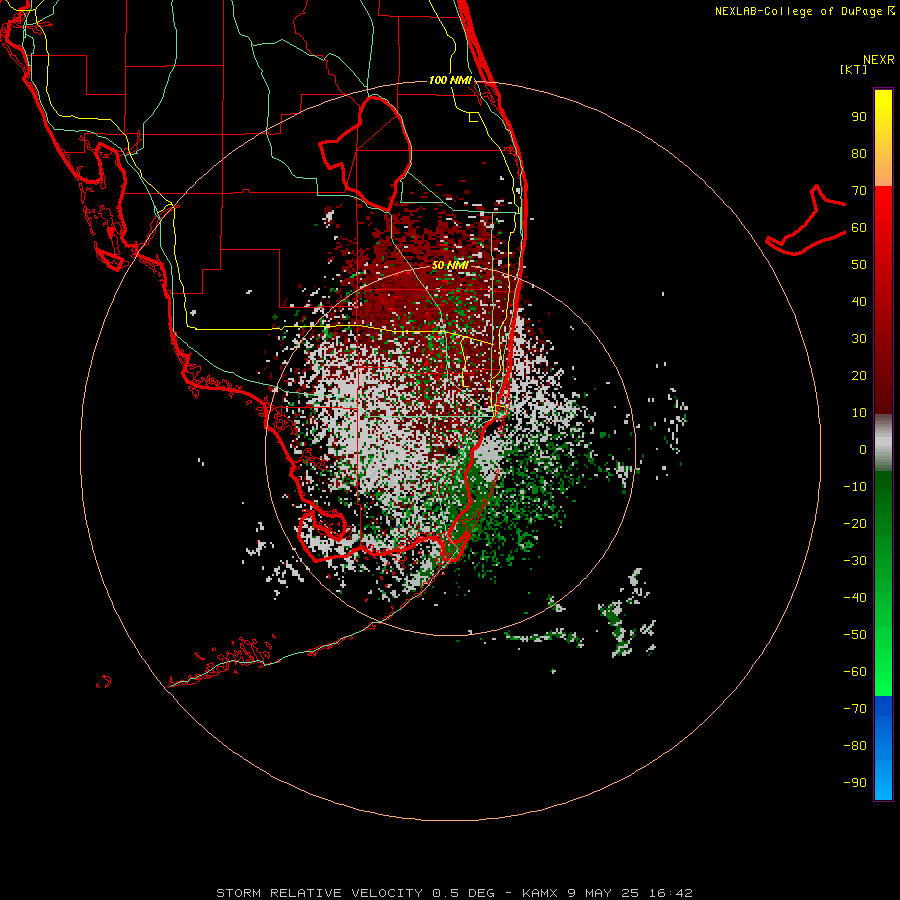Click the NEXR label above the color scale
The width and height of the screenshot is (900, 900).
(878, 60)
